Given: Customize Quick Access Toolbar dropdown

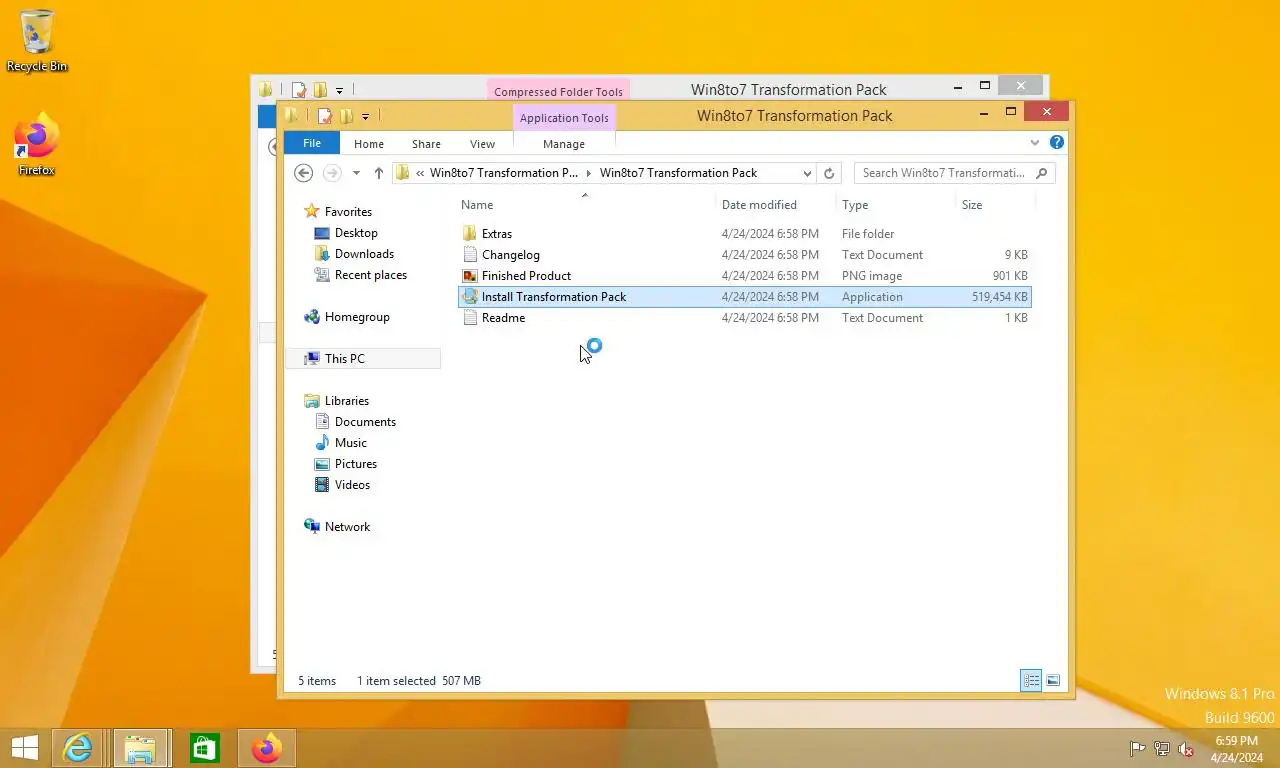Looking at the screenshot, I should click(365, 117).
